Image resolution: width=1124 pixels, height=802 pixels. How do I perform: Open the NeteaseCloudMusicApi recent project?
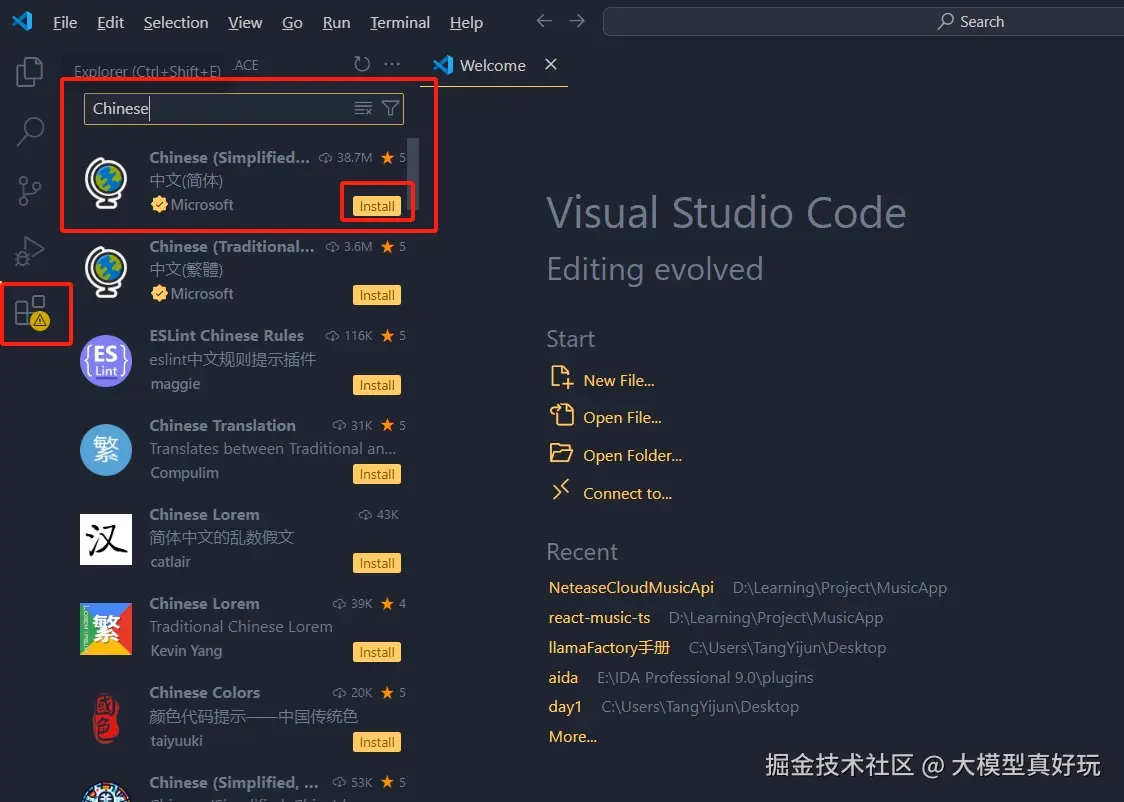click(x=630, y=587)
